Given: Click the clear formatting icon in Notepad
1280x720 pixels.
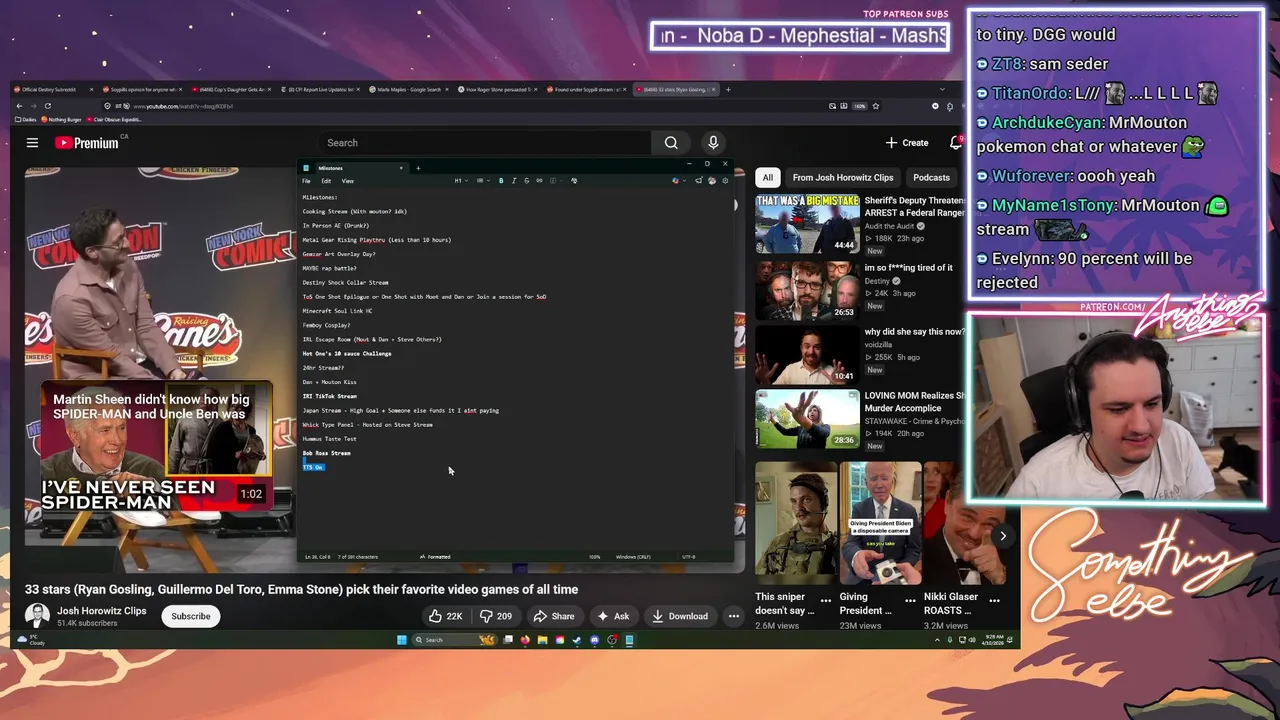Looking at the screenshot, I should (574, 181).
